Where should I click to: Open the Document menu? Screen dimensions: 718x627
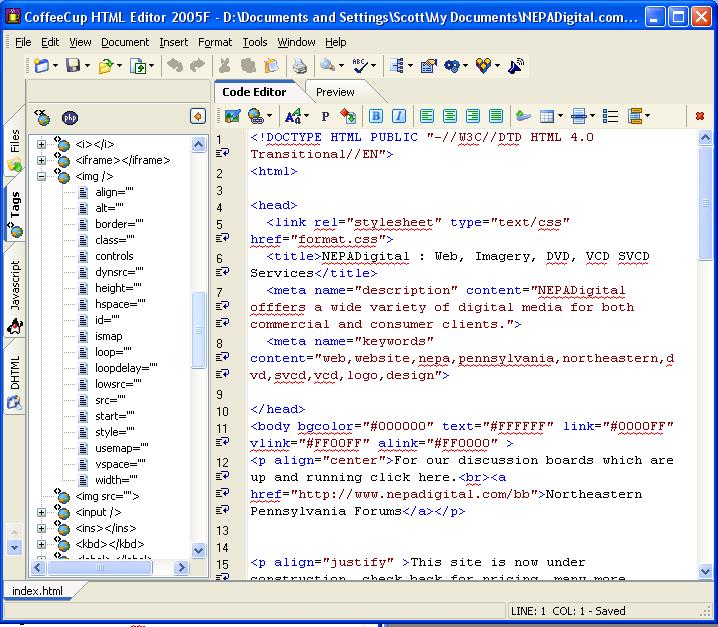click(x=125, y=42)
